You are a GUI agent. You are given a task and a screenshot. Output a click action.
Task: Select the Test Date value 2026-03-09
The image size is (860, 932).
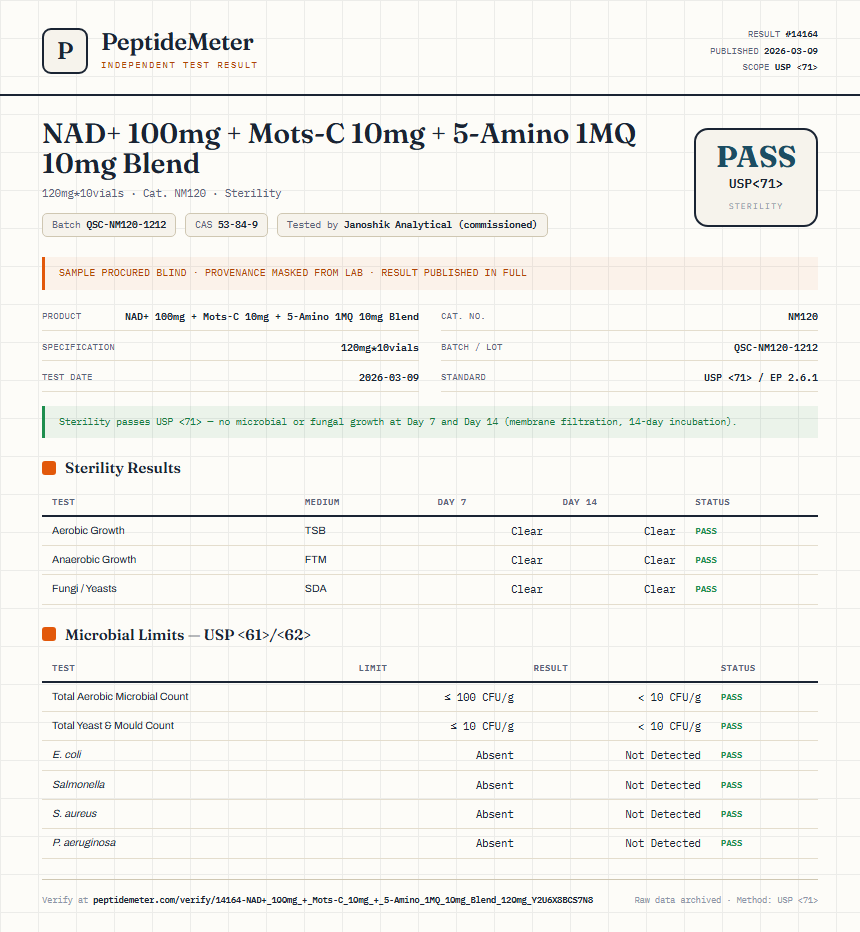pyautogui.click(x=389, y=378)
